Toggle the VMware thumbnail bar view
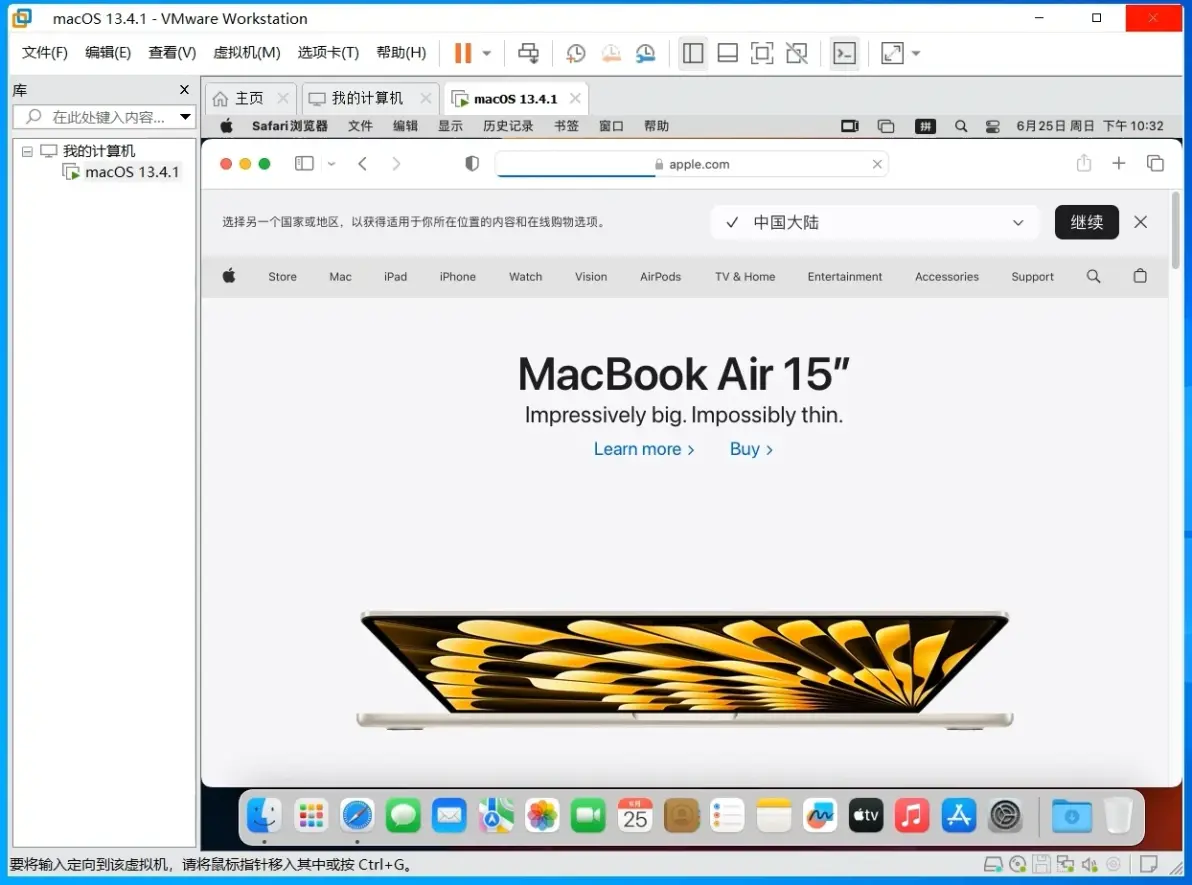1192x885 pixels. click(728, 53)
